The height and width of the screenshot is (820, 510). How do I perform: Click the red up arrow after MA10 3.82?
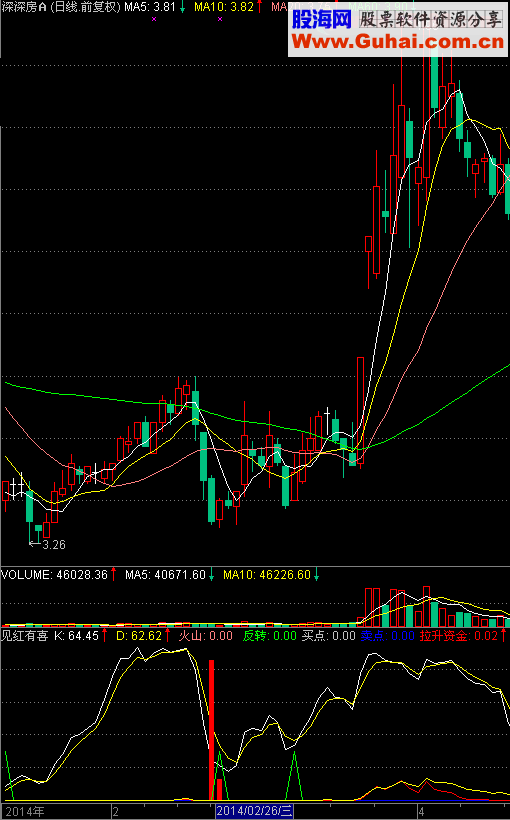[x=259, y=7]
